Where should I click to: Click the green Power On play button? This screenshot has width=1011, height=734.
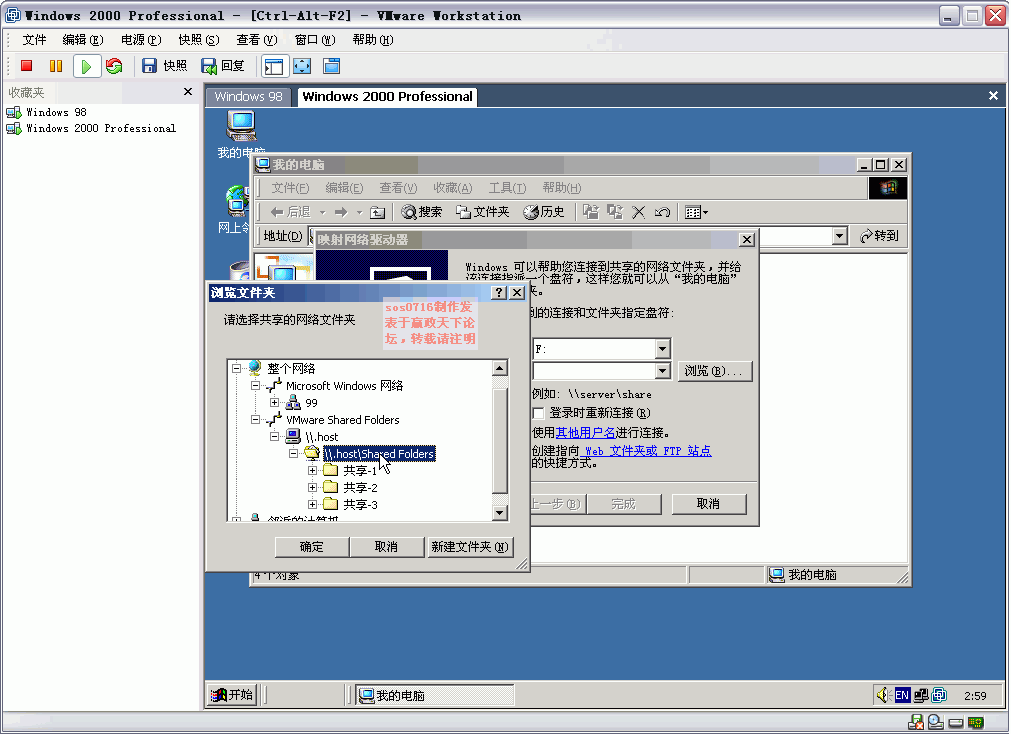click(86, 66)
